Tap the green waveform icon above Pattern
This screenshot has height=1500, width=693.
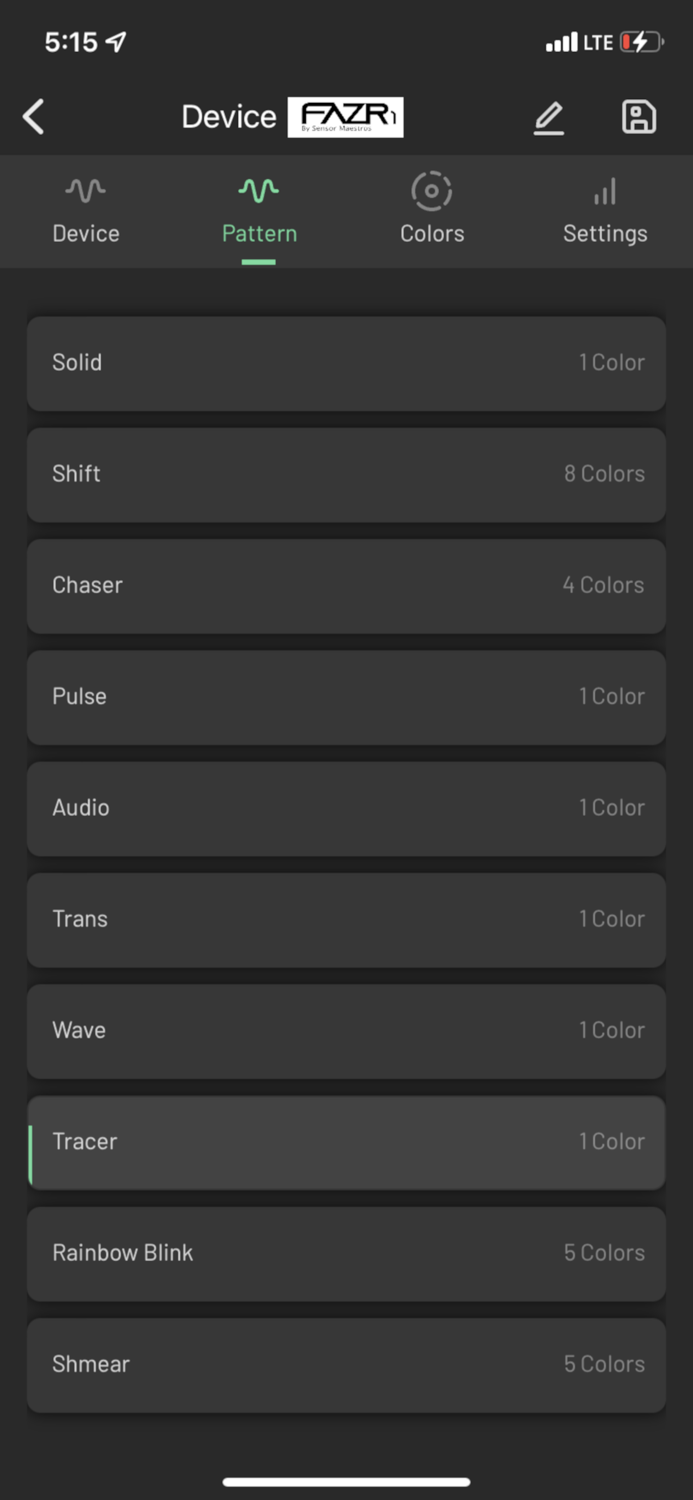258,190
